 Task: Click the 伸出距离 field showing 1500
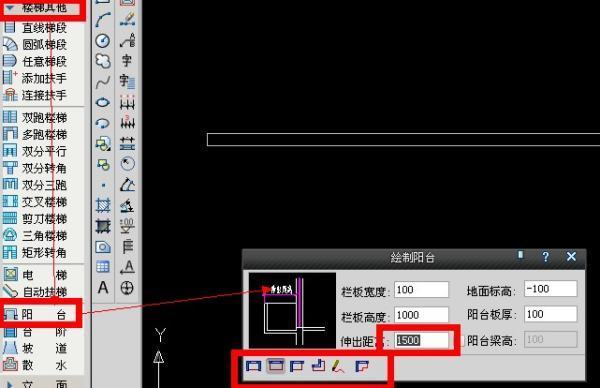pyautogui.click(x=421, y=340)
